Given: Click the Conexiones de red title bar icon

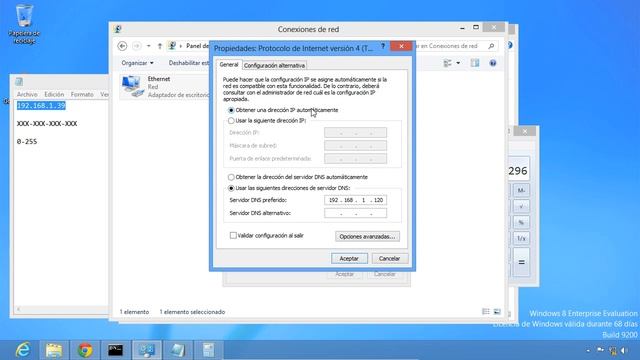Looking at the screenshot, I should (118, 29).
